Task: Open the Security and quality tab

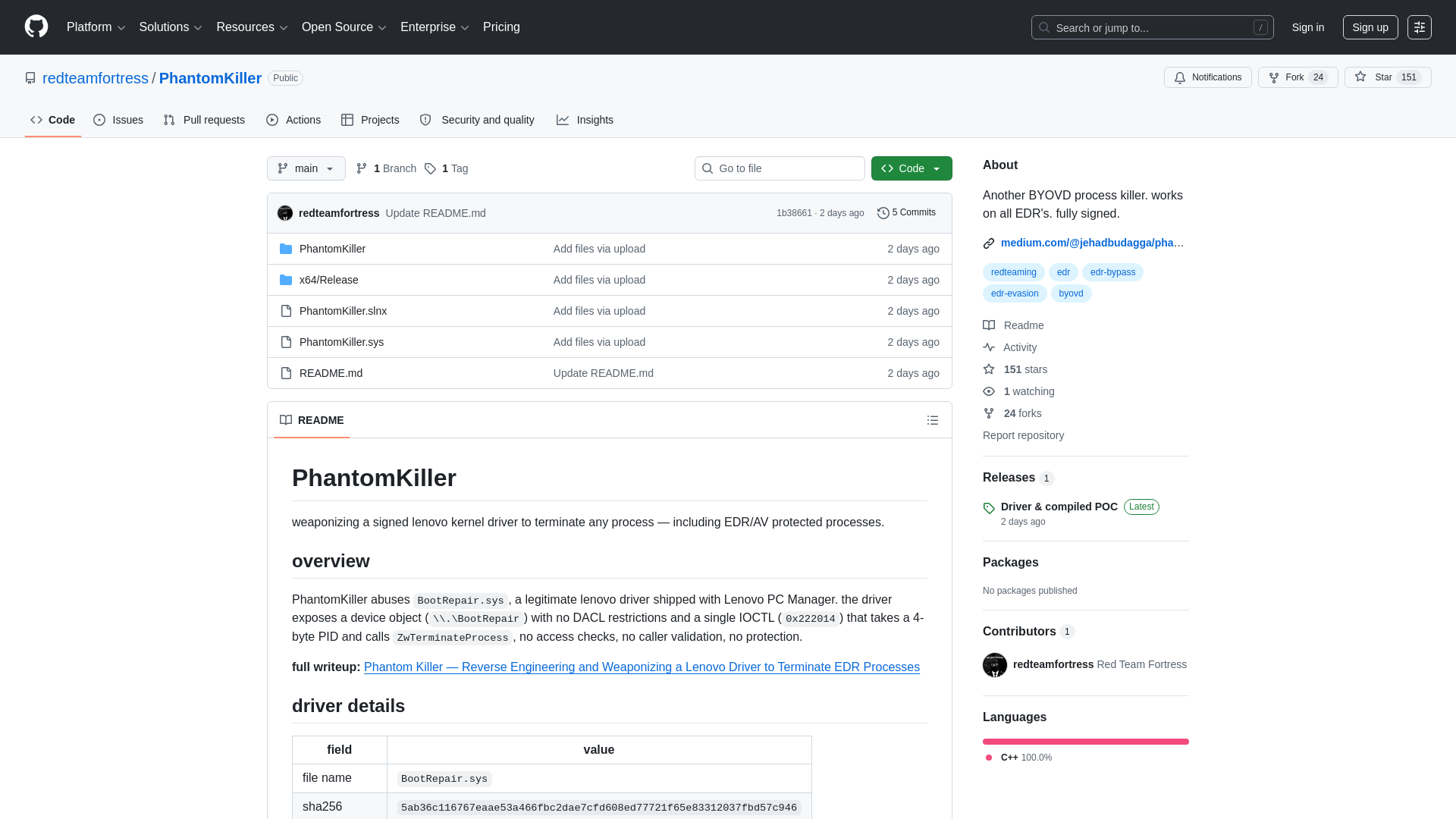Action: tap(477, 120)
